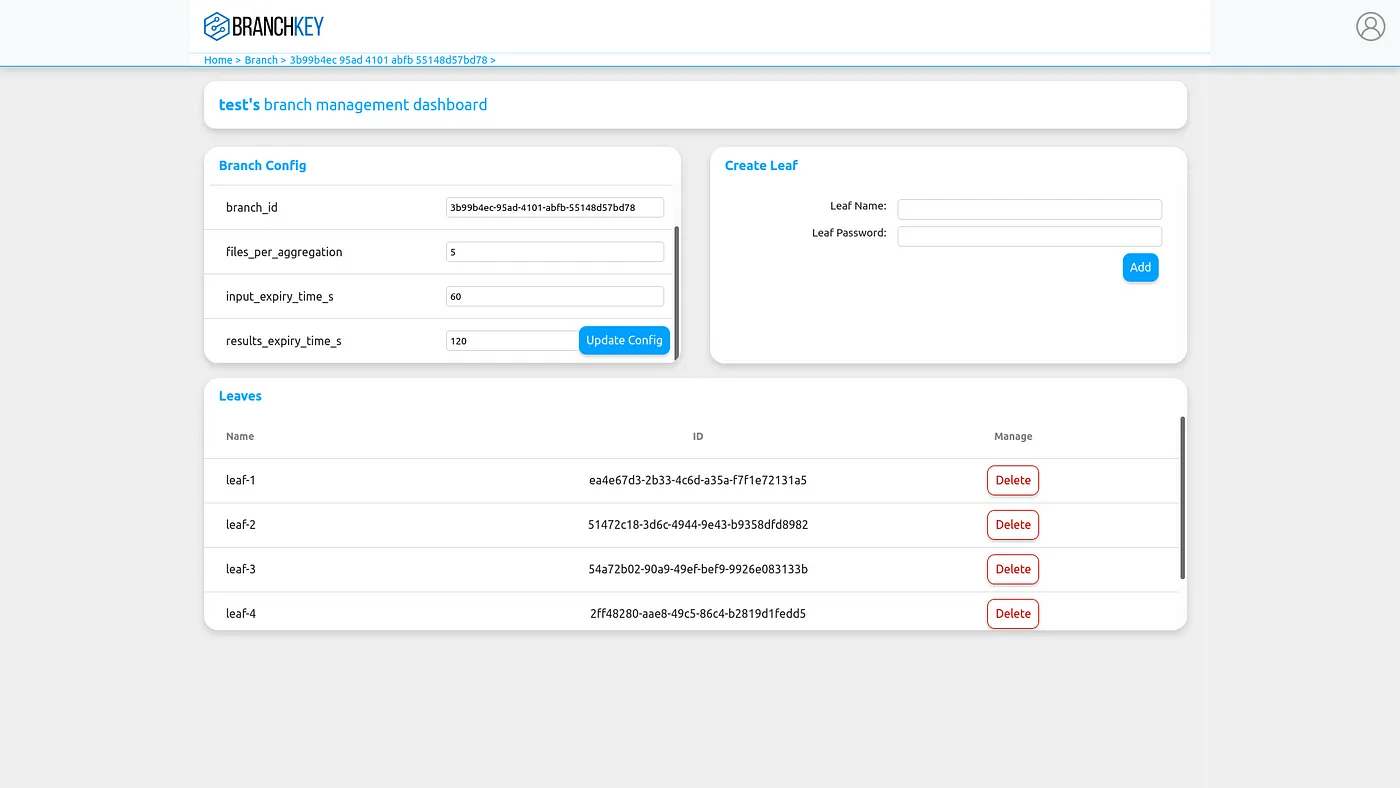Click the Branch Config panel scrollbar
The image size is (1400, 788).
pos(676,290)
